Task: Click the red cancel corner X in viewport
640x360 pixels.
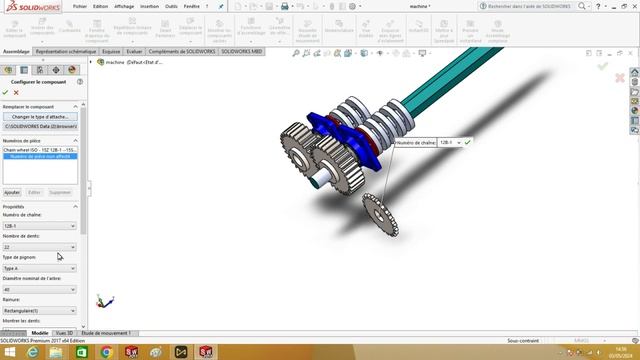Action: pos(620,78)
